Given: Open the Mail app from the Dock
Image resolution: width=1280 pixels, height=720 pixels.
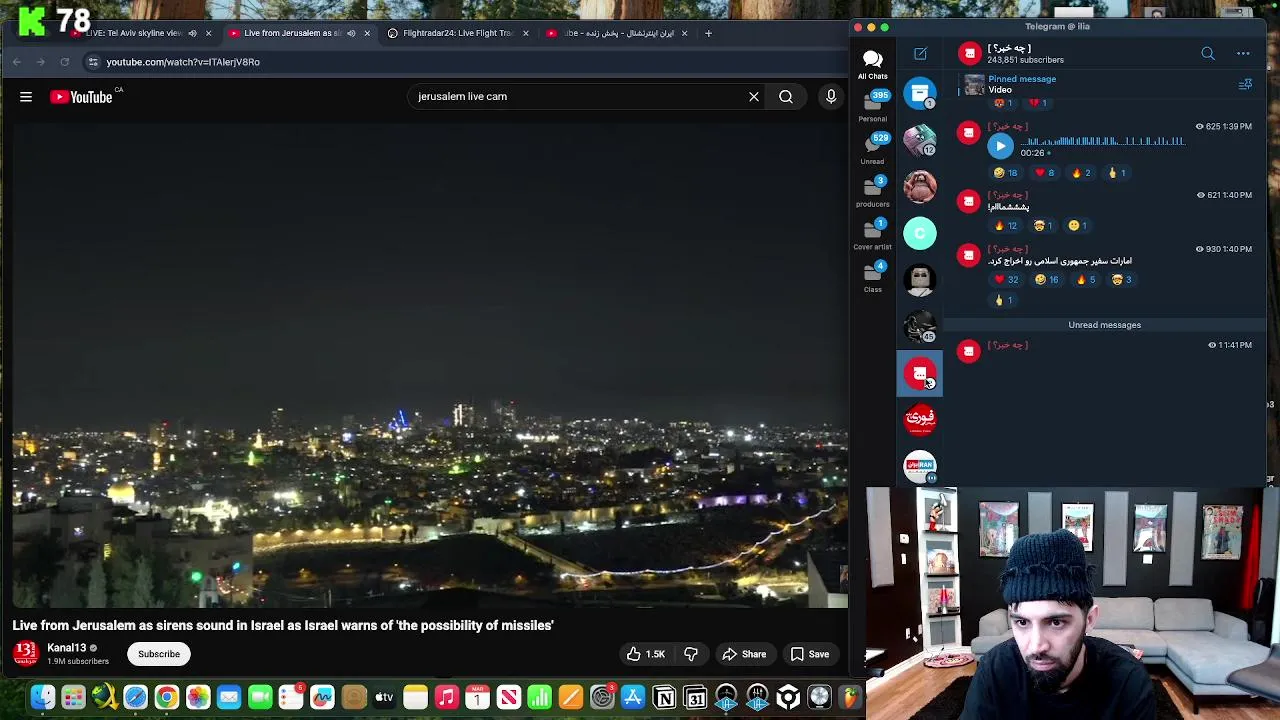Looking at the screenshot, I should coord(229,697).
